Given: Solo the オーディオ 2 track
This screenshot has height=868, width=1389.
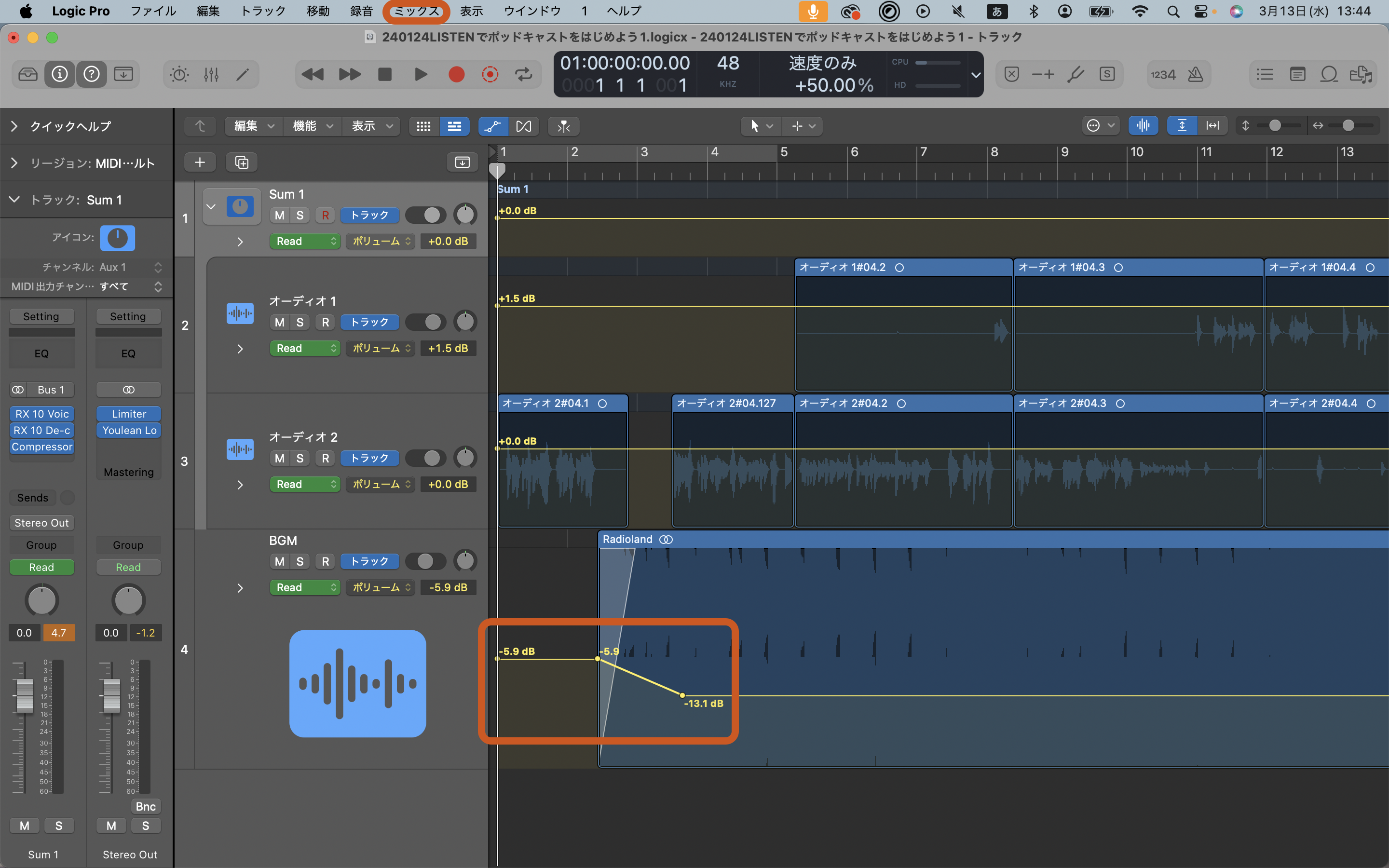Looking at the screenshot, I should pos(300,459).
